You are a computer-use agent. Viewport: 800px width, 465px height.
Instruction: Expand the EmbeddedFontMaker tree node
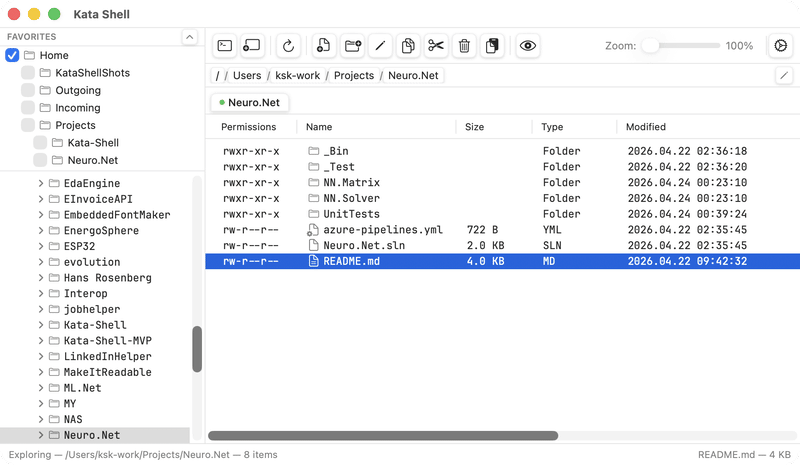click(41, 215)
